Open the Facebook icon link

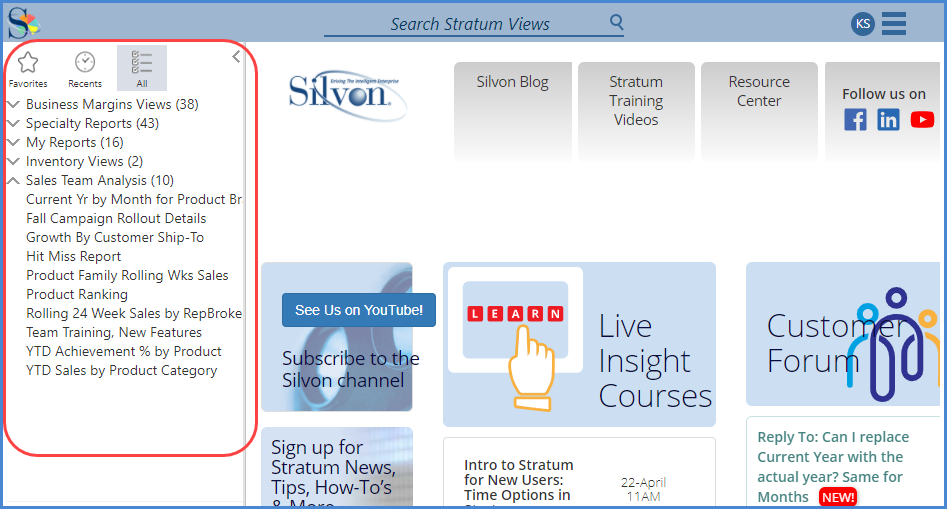[x=855, y=120]
